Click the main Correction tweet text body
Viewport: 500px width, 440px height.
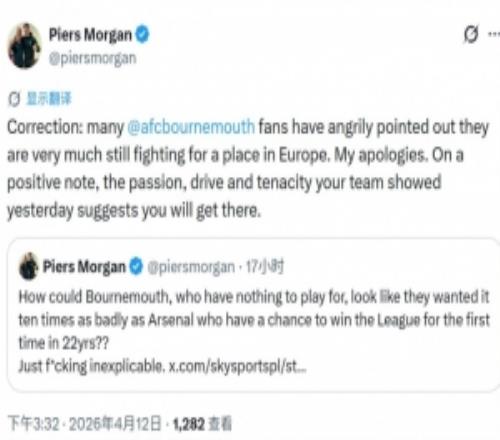[x=248, y=169]
